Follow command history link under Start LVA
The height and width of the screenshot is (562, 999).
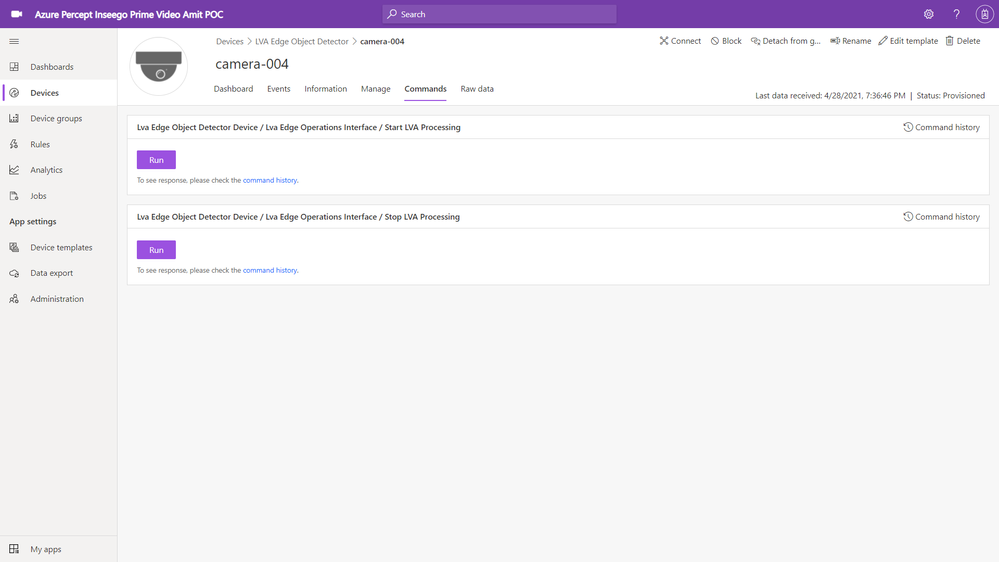(x=270, y=180)
